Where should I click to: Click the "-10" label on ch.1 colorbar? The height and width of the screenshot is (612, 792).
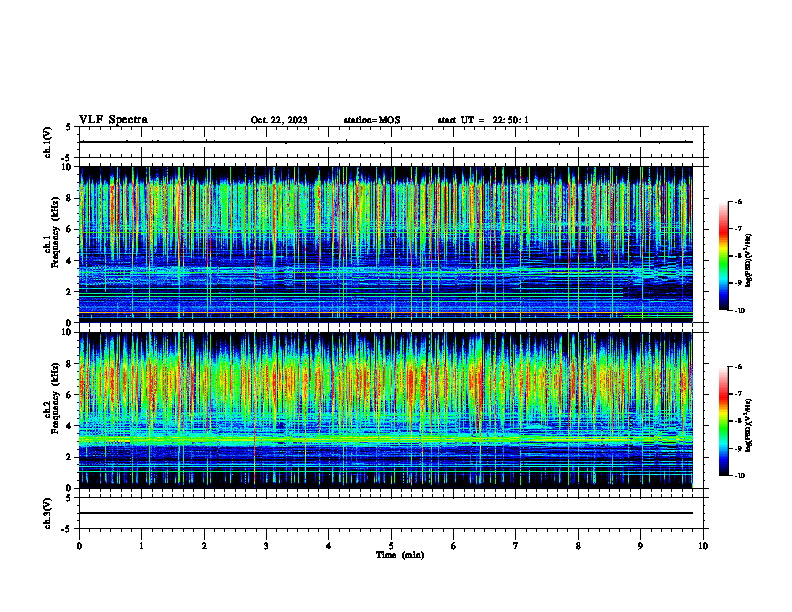[x=739, y=311]
